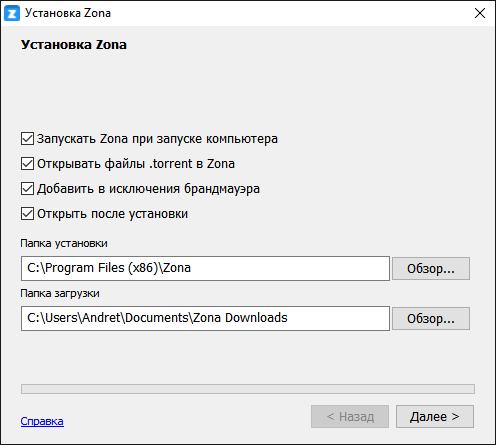
Task: Click the 'Папка загрузки' label
Action: (x=60, y=293)
